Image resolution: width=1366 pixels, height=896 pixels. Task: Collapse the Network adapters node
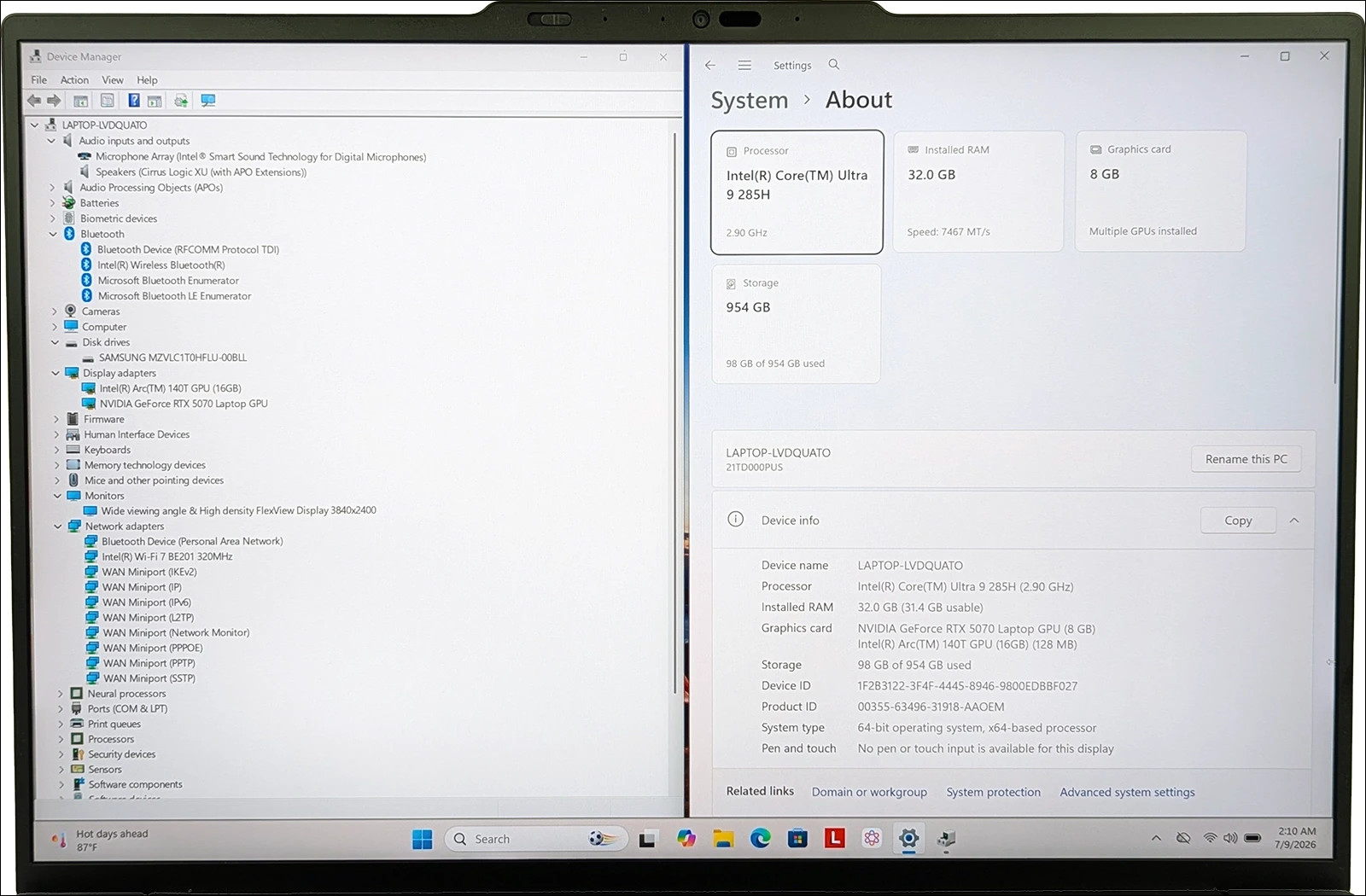pyautogui.click(x=58, y=527)
